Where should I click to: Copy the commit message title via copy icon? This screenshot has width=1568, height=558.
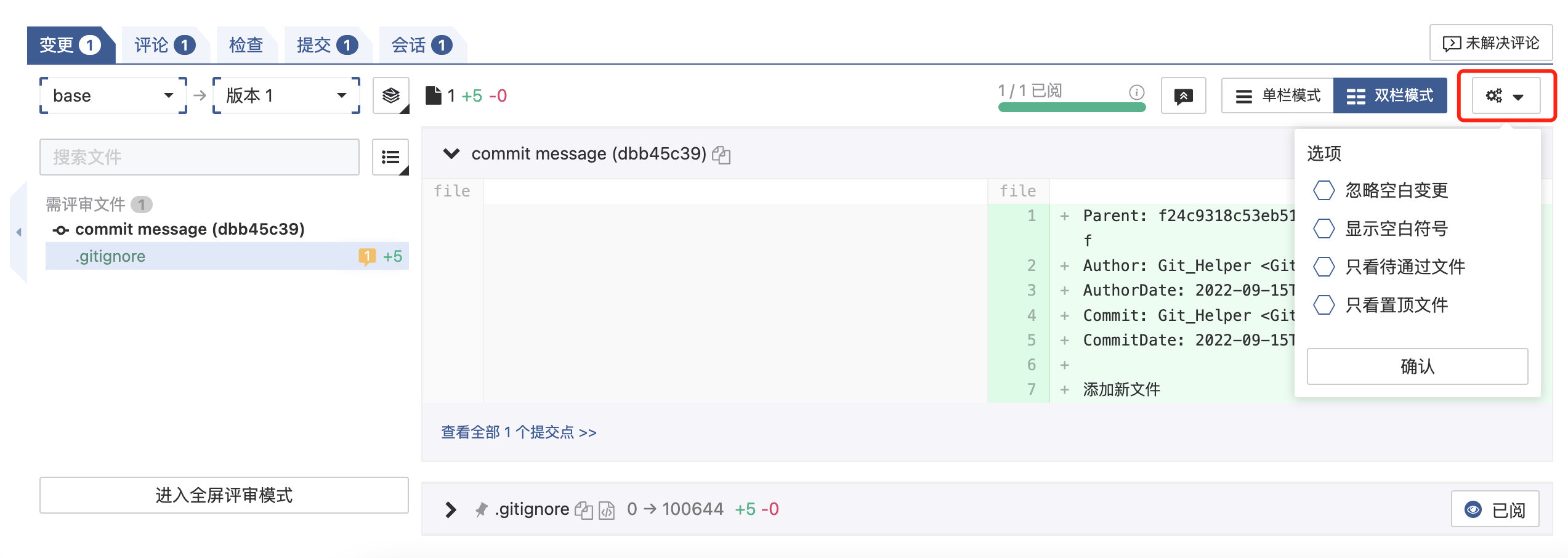(x=721, y=155)
